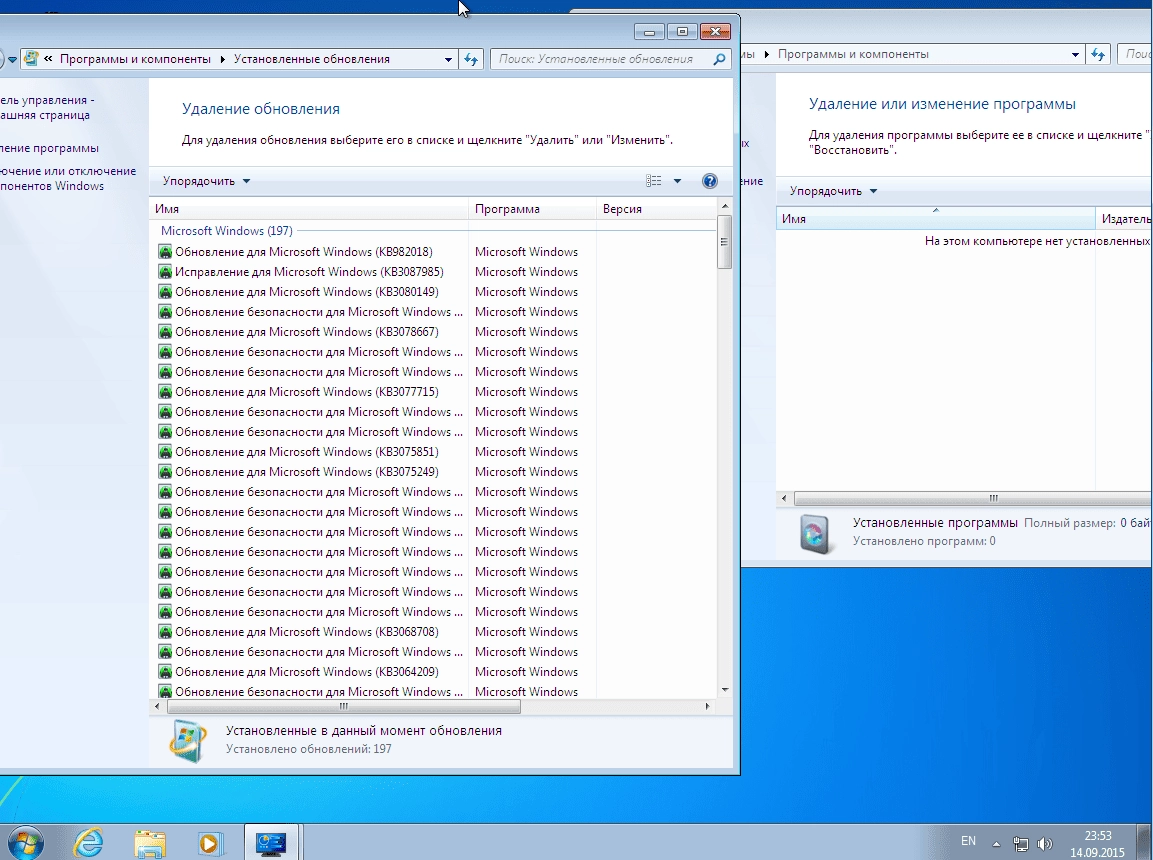Open help icon in updates window

tap(710, 181)
